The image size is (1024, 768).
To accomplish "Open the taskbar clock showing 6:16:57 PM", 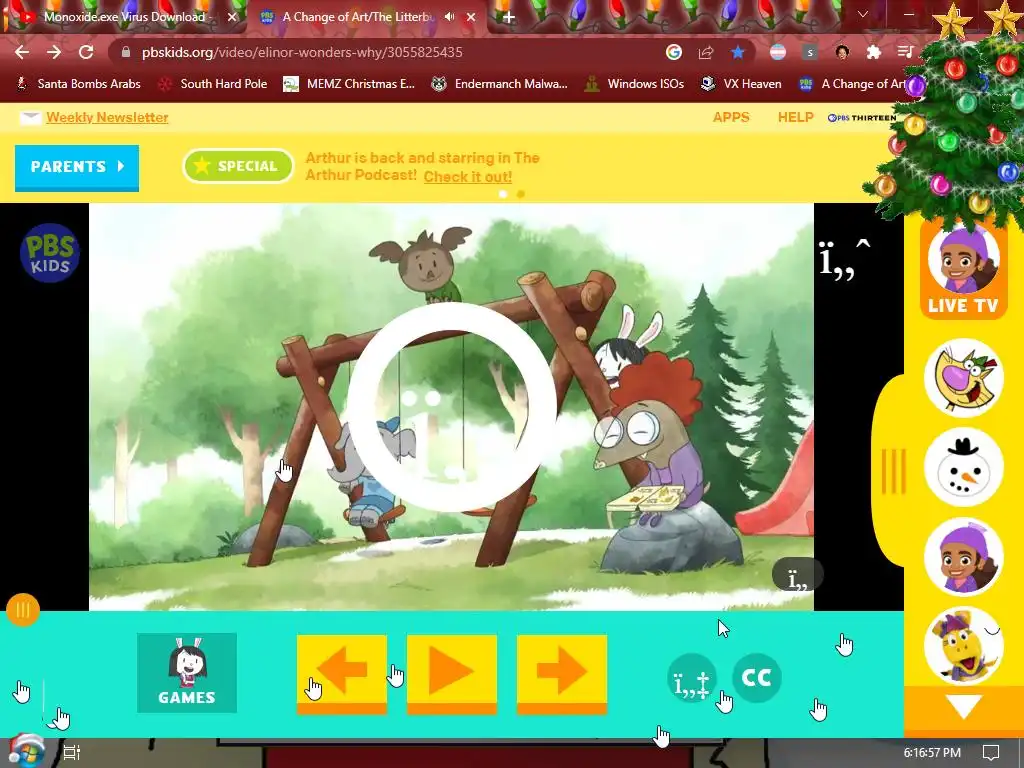I will (932, 752).
